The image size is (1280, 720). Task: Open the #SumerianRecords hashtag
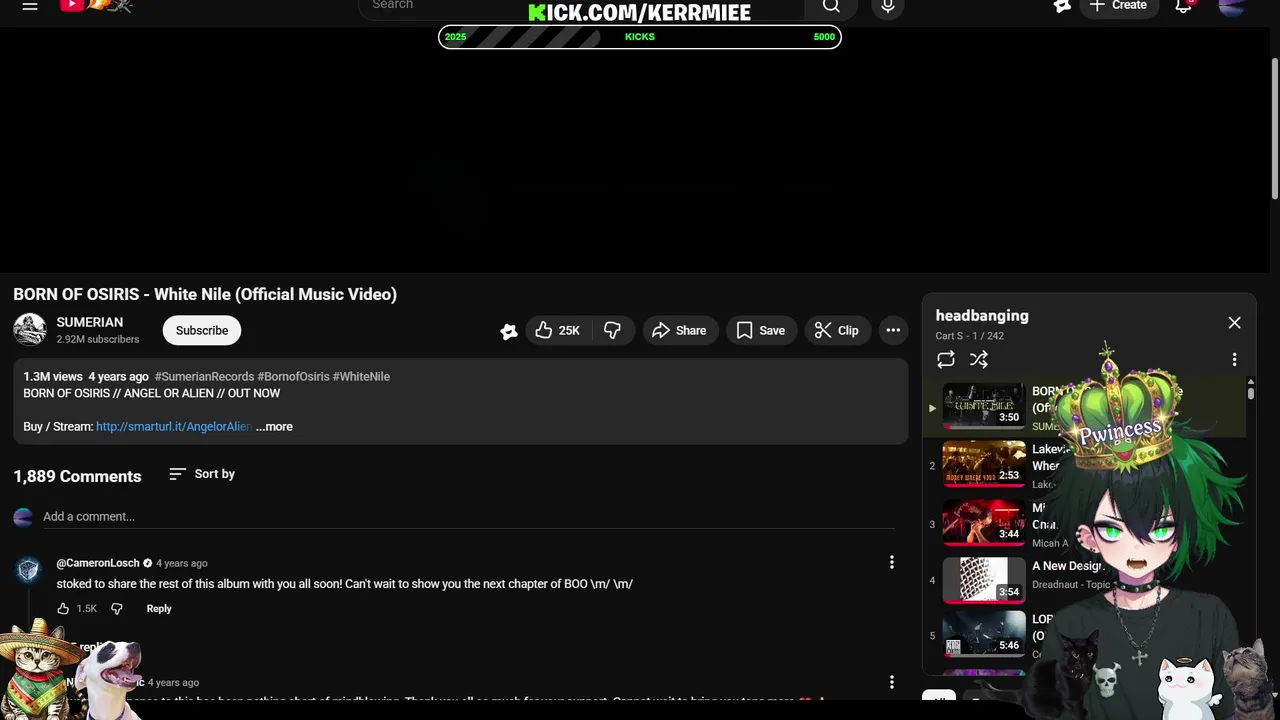coord(204,376)
